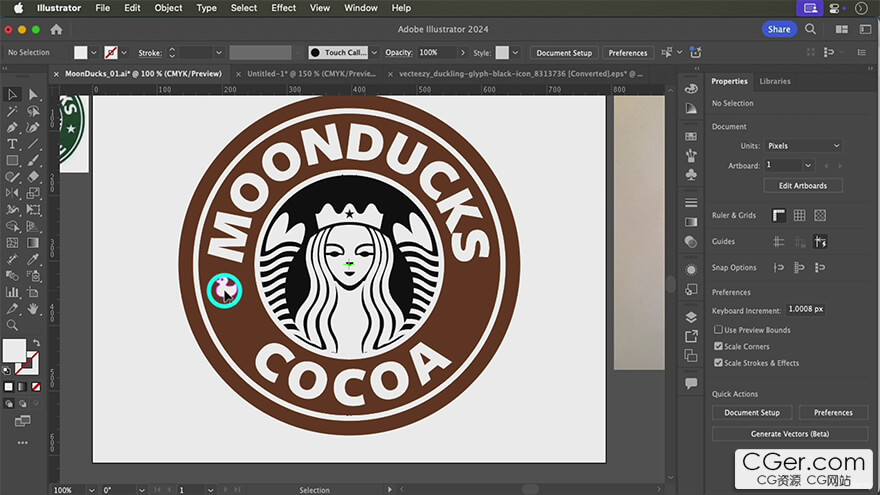Open the Symbols club-shaped panel icon
This screenshot has width=880, height=495.
pyautogui.click(x=691, y=175)
